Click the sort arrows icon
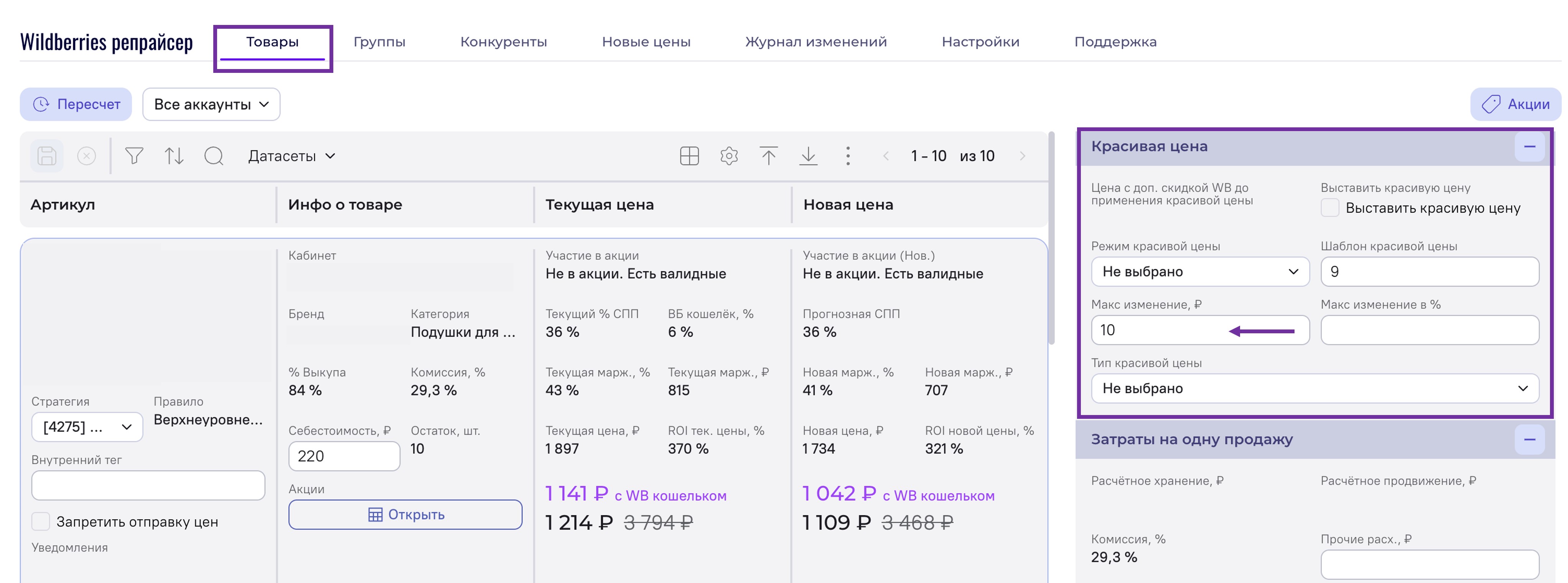 coord(174,156)
